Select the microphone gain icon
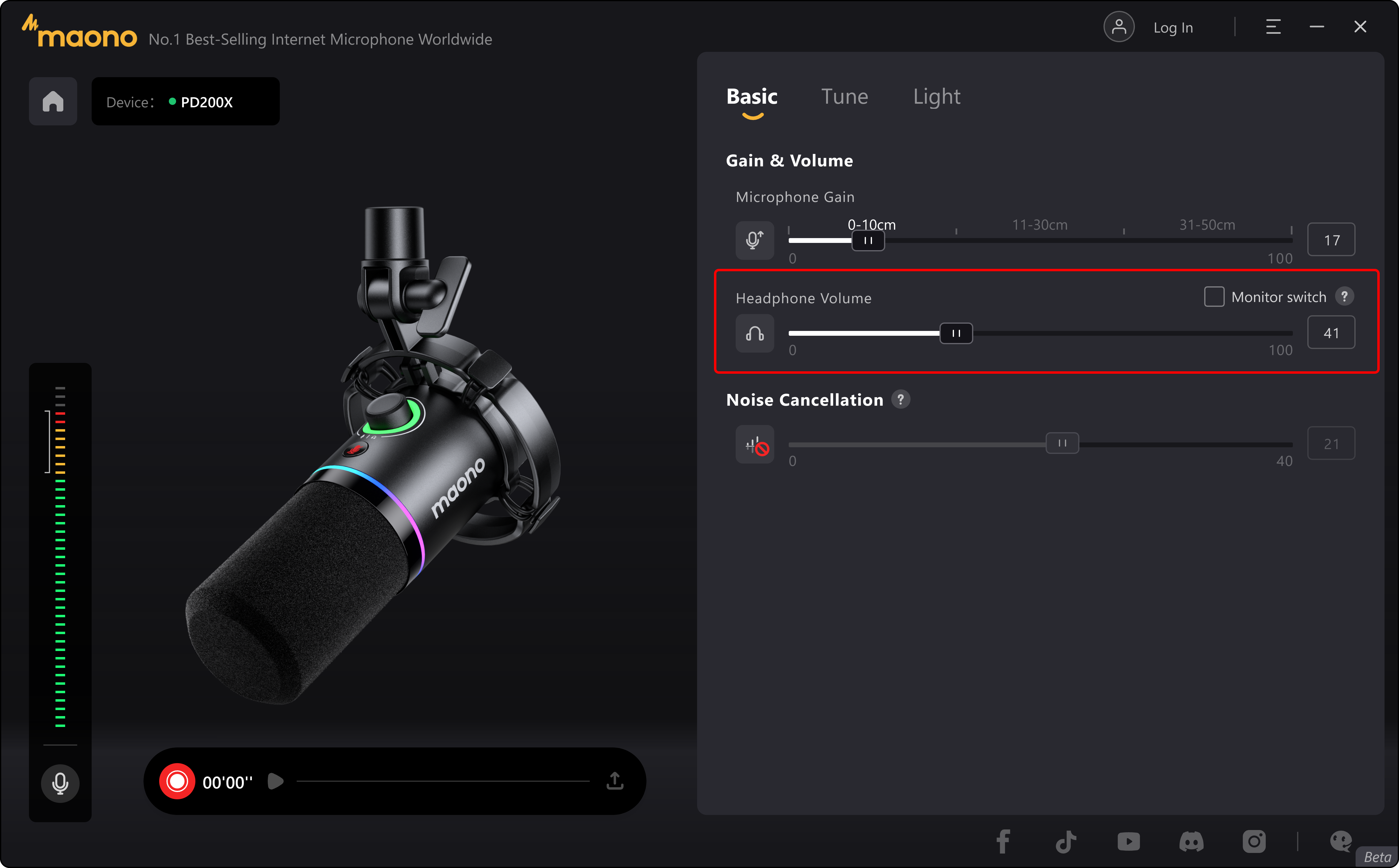 [x=754, y=240]
